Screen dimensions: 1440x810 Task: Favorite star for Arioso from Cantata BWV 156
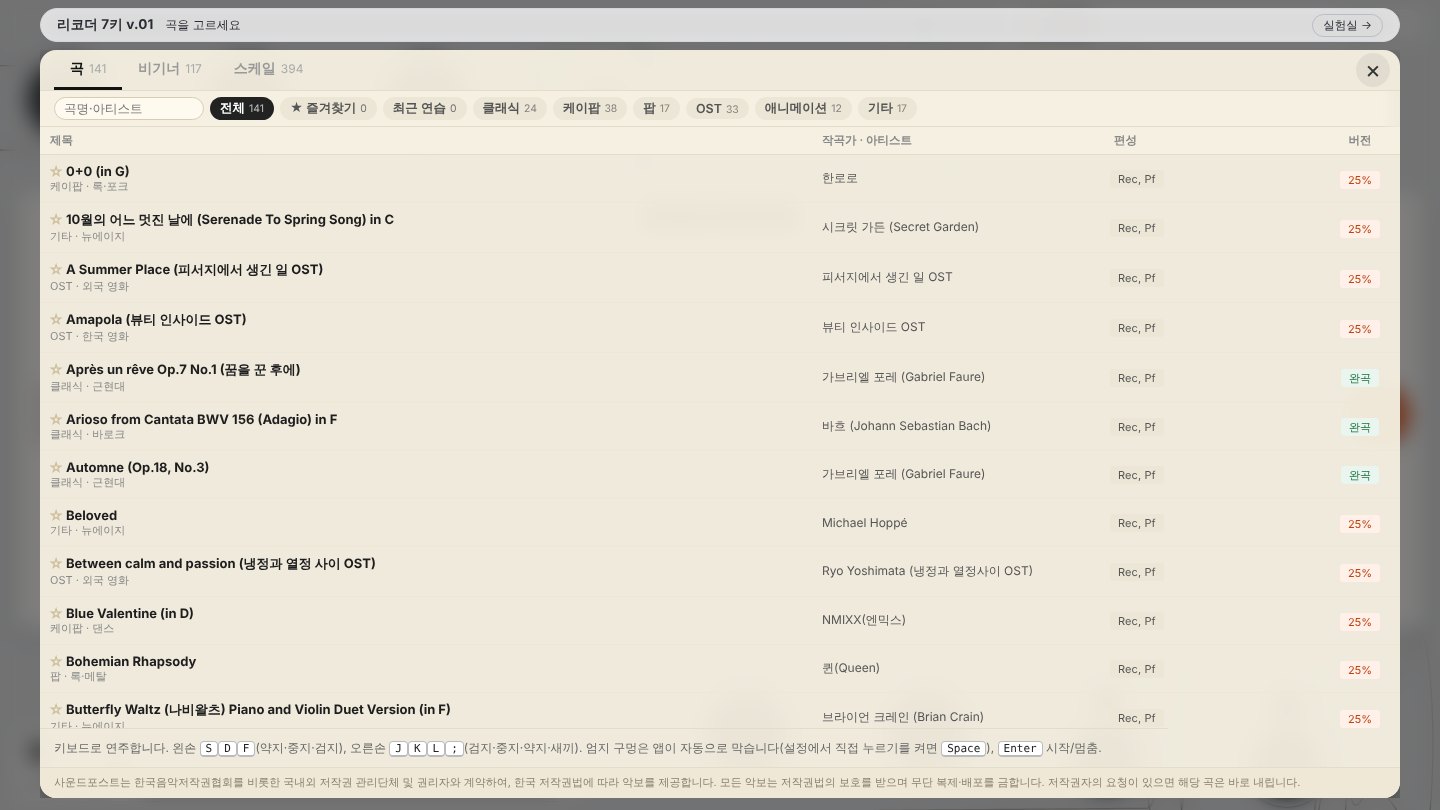pos(56,419)
